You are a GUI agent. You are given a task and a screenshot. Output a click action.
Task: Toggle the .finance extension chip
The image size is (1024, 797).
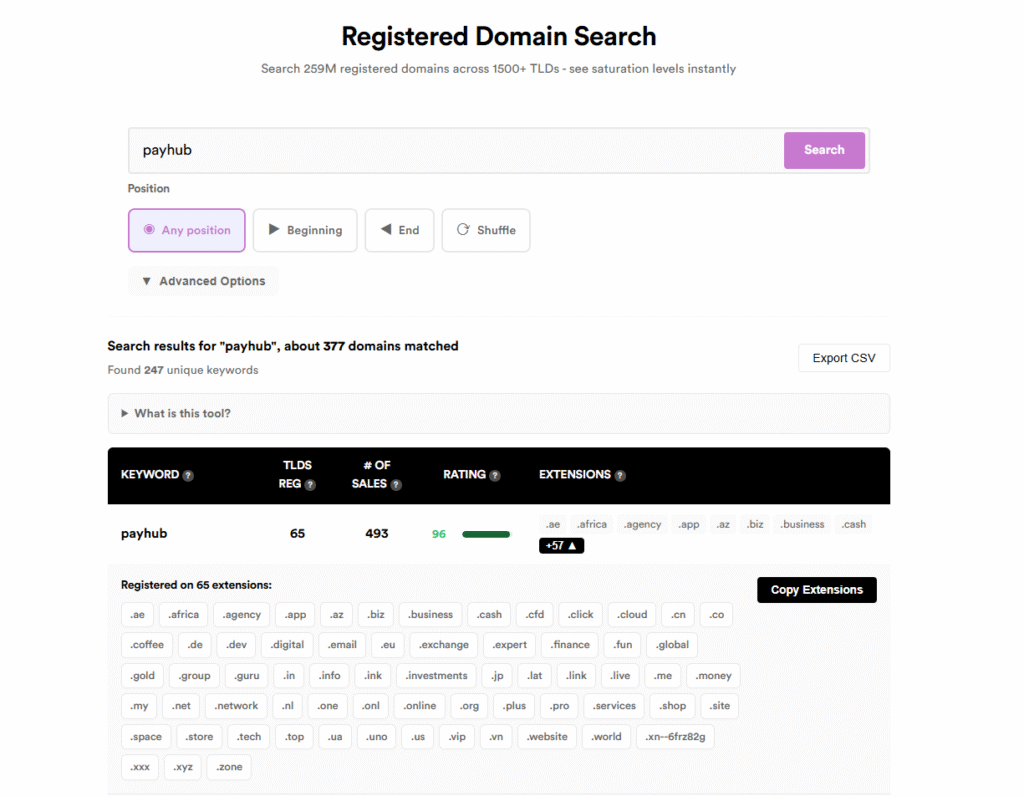click(569, 645)
